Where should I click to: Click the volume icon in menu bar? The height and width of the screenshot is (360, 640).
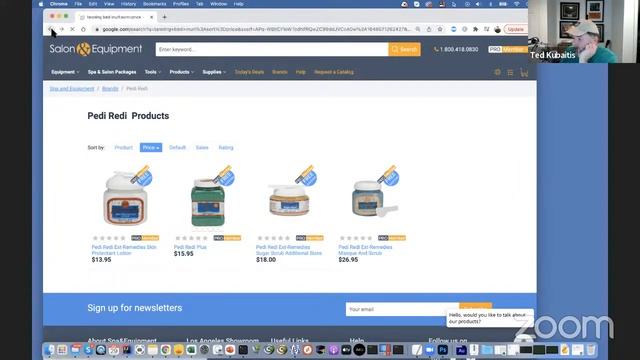[x=478, y=4]
